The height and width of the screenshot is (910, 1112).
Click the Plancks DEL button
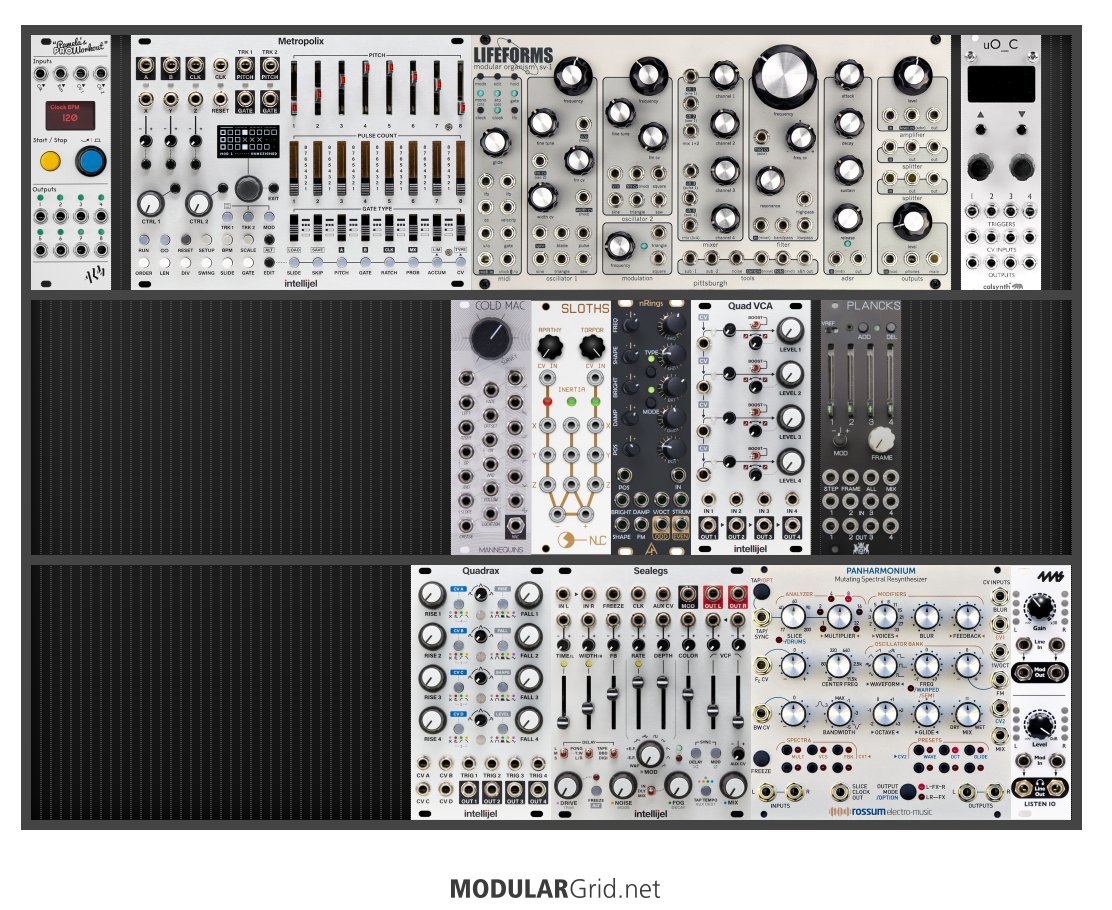click(891, 327)
